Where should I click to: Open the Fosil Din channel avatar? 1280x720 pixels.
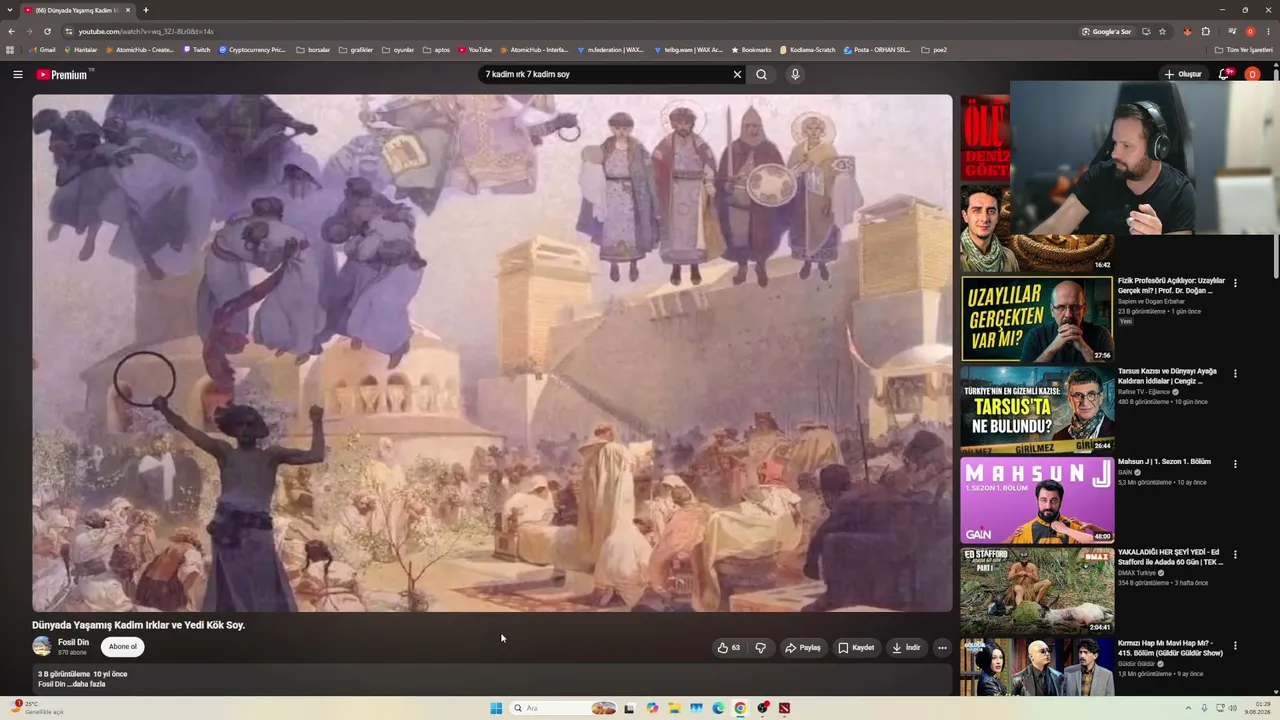(42, 646)
